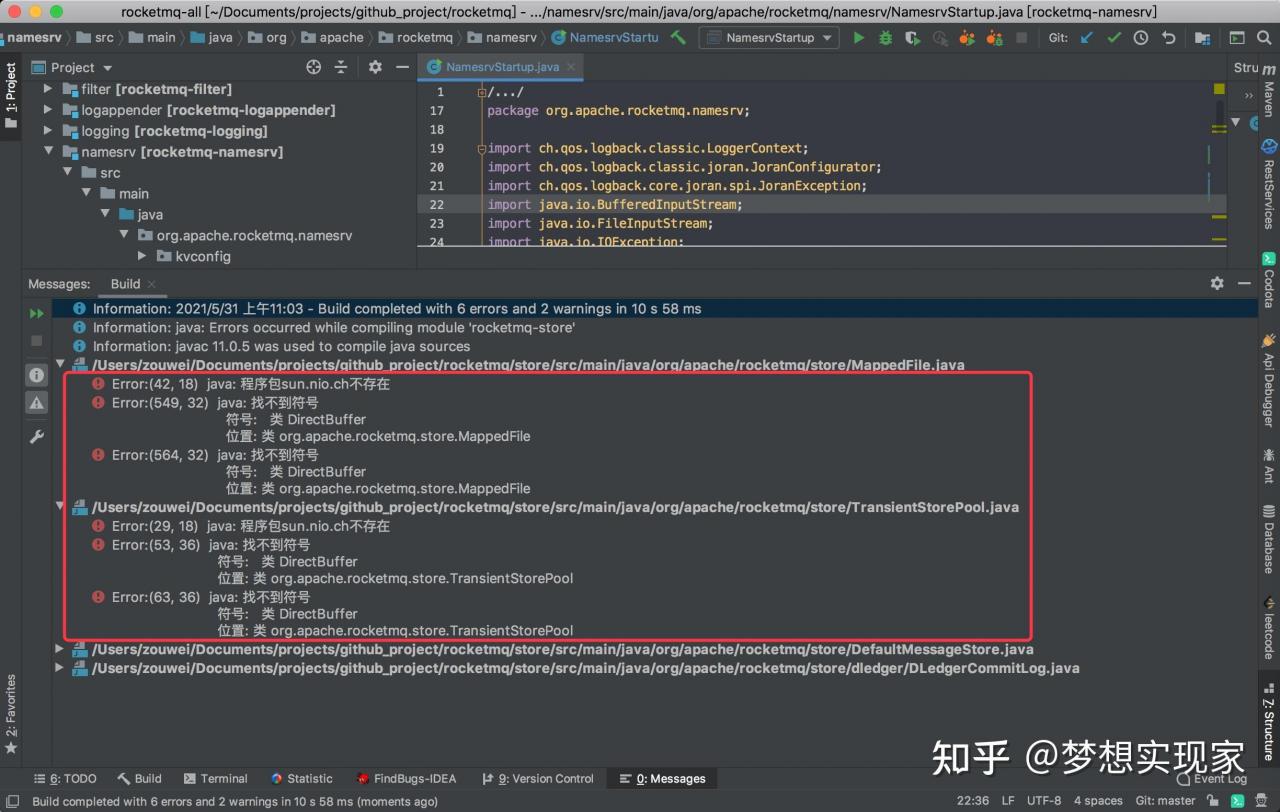This screenshot has width=1280, height=812.
Task: Click the Git: master branch status widget
Action: click(1166, 800)
